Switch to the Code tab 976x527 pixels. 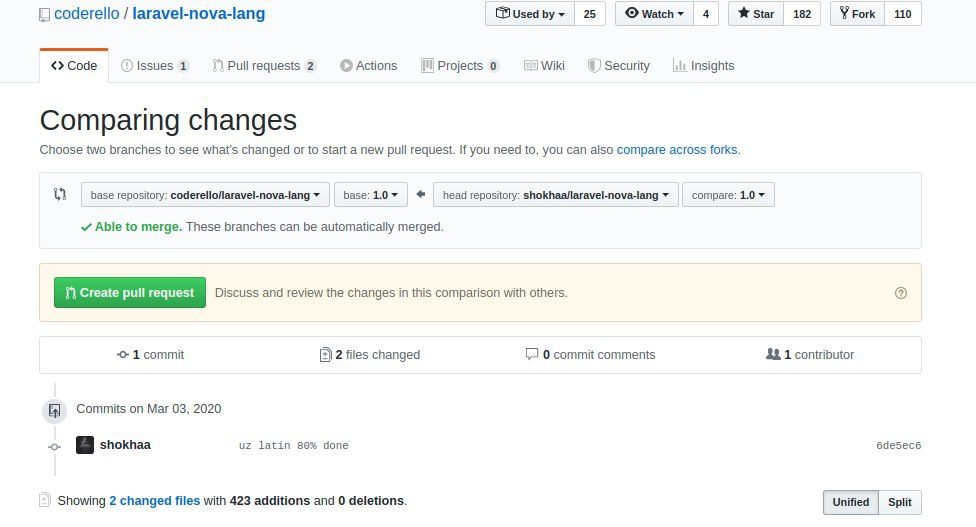coord(74,65)
